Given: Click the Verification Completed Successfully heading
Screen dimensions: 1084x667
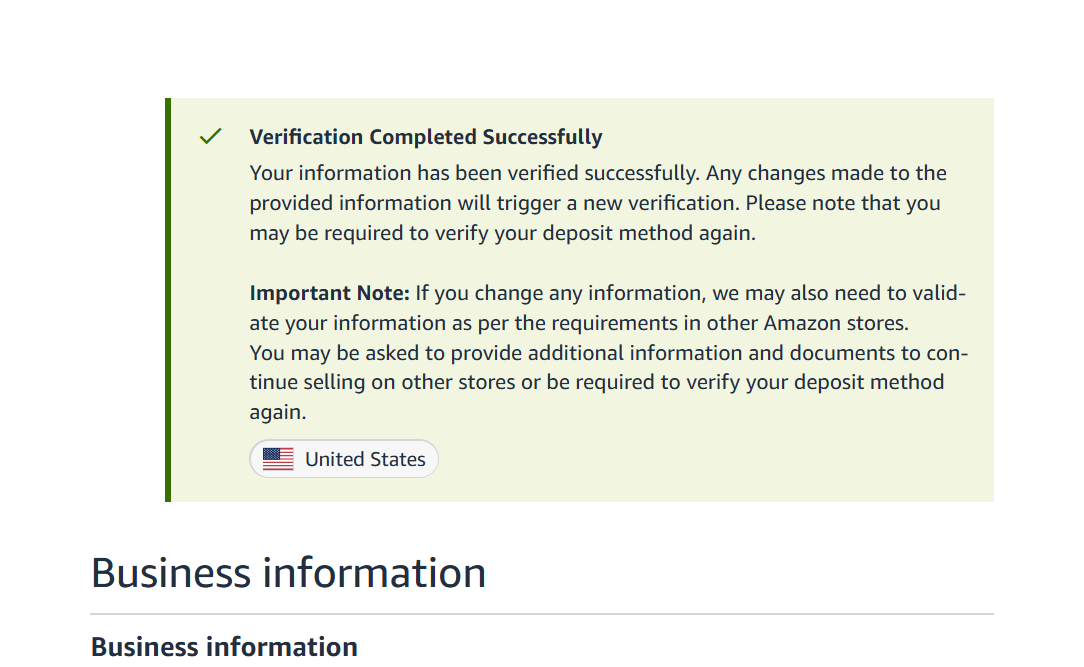Looking at the screenshot, I should (x=426, y=137).
